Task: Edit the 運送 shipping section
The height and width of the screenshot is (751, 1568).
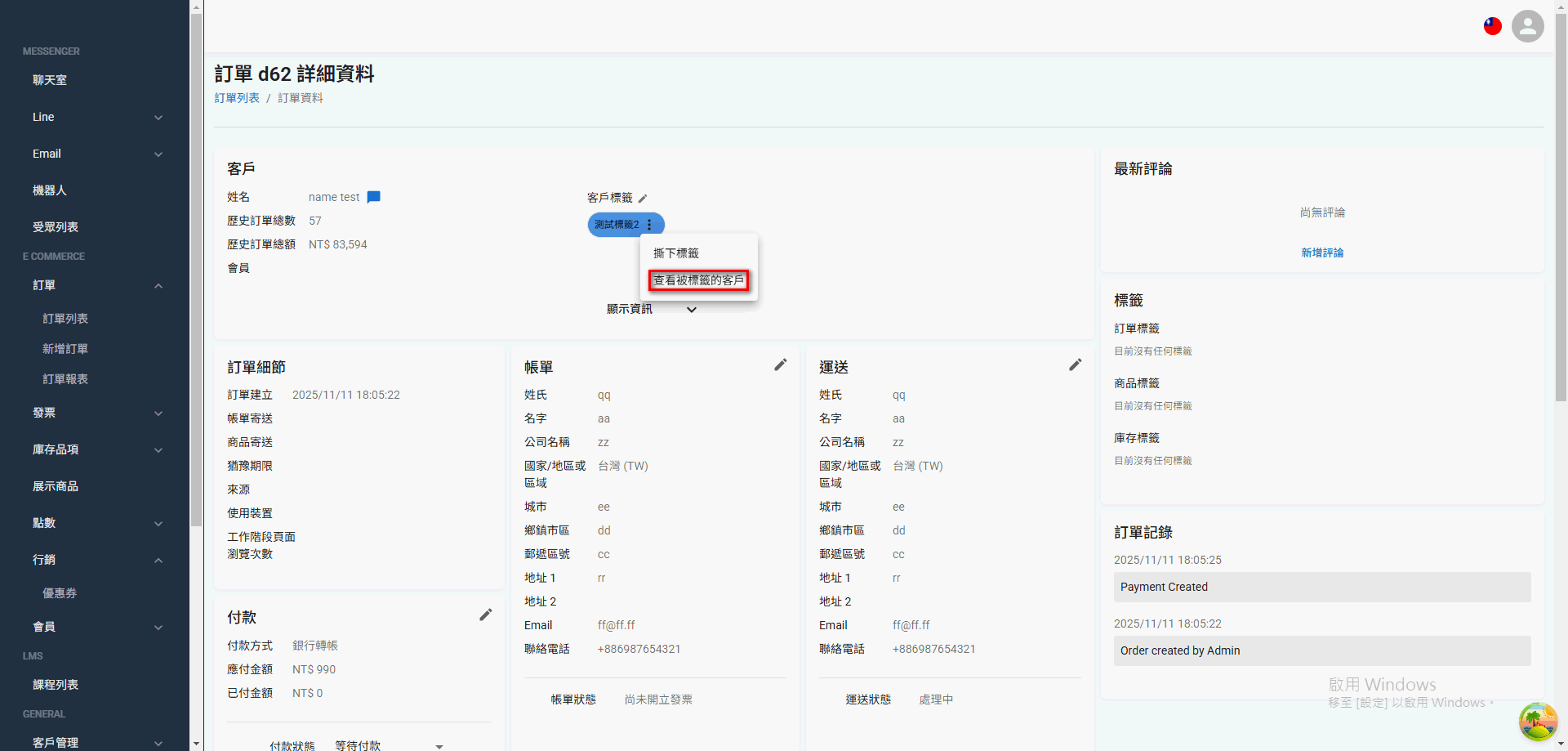Action: pyautogui.click(x=1076, y=364)
